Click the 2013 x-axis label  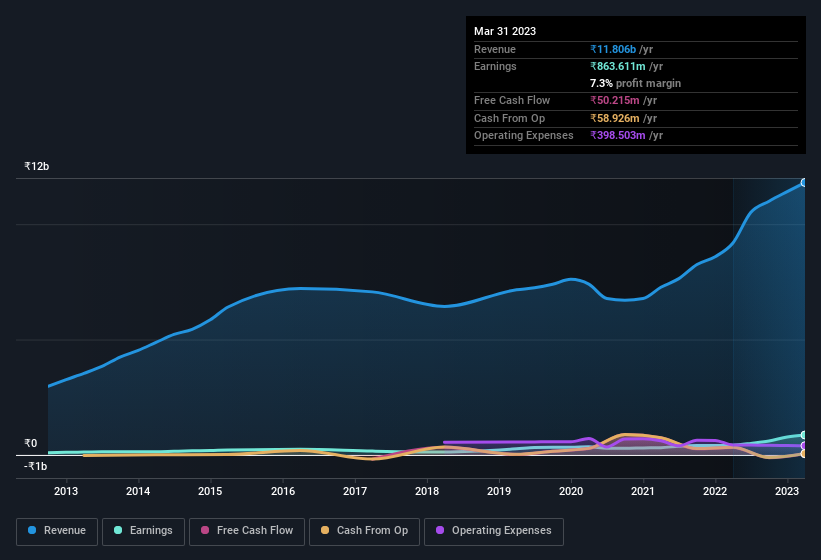click(x=66, y=491)
